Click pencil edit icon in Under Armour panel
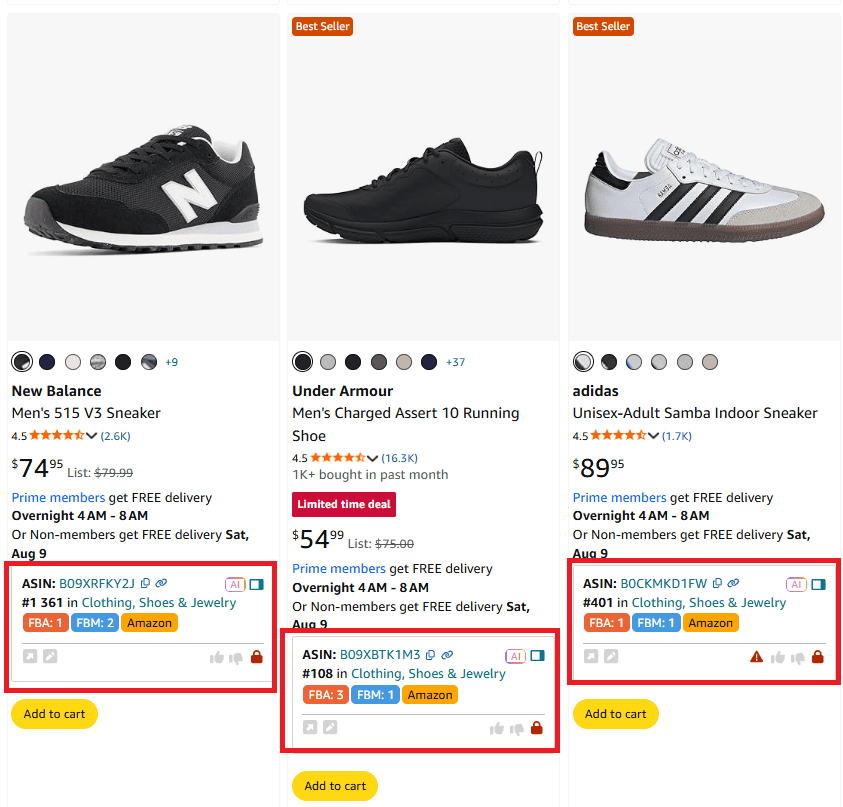Screen dimensions: 843x807 330,728
